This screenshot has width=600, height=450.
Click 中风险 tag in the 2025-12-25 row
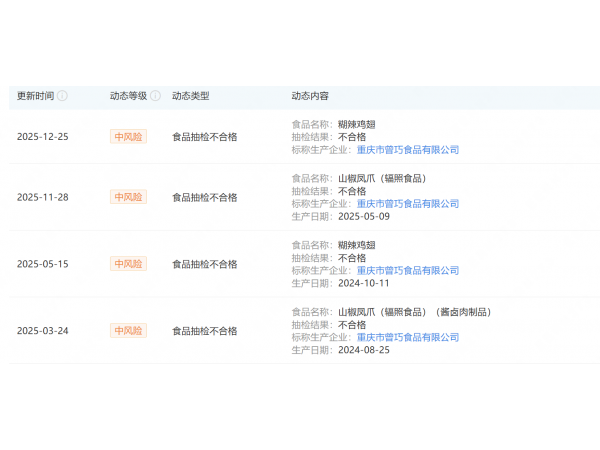pos(128,137)
